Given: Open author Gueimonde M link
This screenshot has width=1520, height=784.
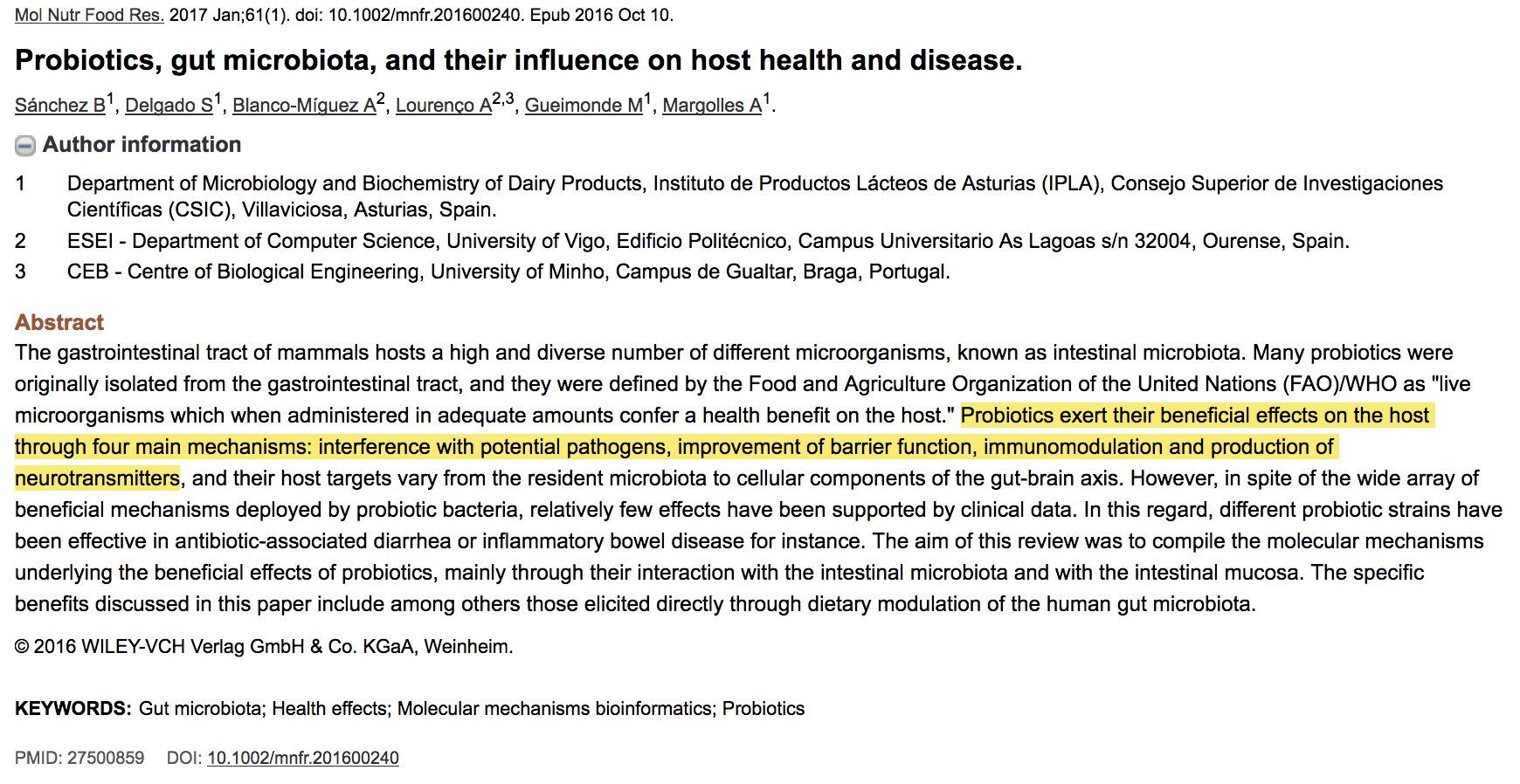Looking at the screenshot, I should [x=584, y=106].
